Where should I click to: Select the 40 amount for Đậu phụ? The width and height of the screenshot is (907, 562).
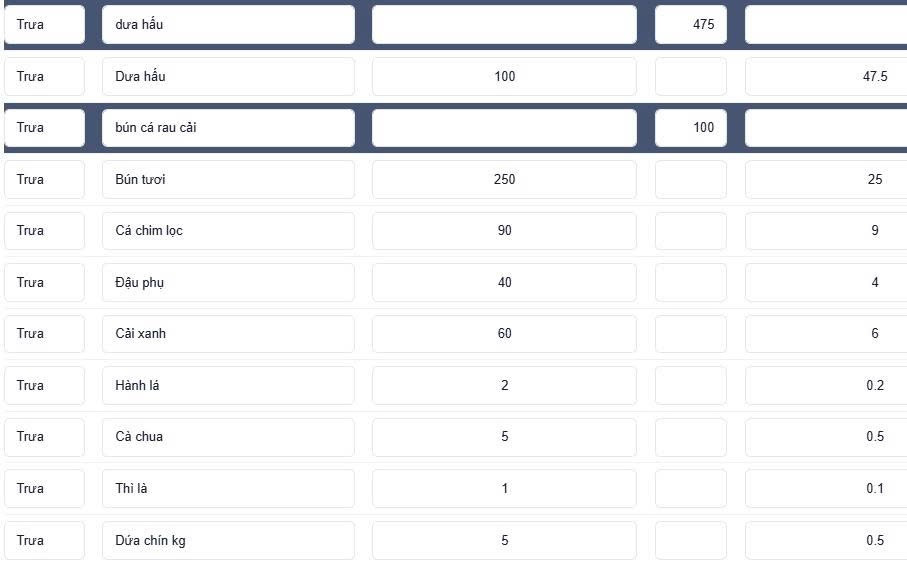click(x=504, y=282)
